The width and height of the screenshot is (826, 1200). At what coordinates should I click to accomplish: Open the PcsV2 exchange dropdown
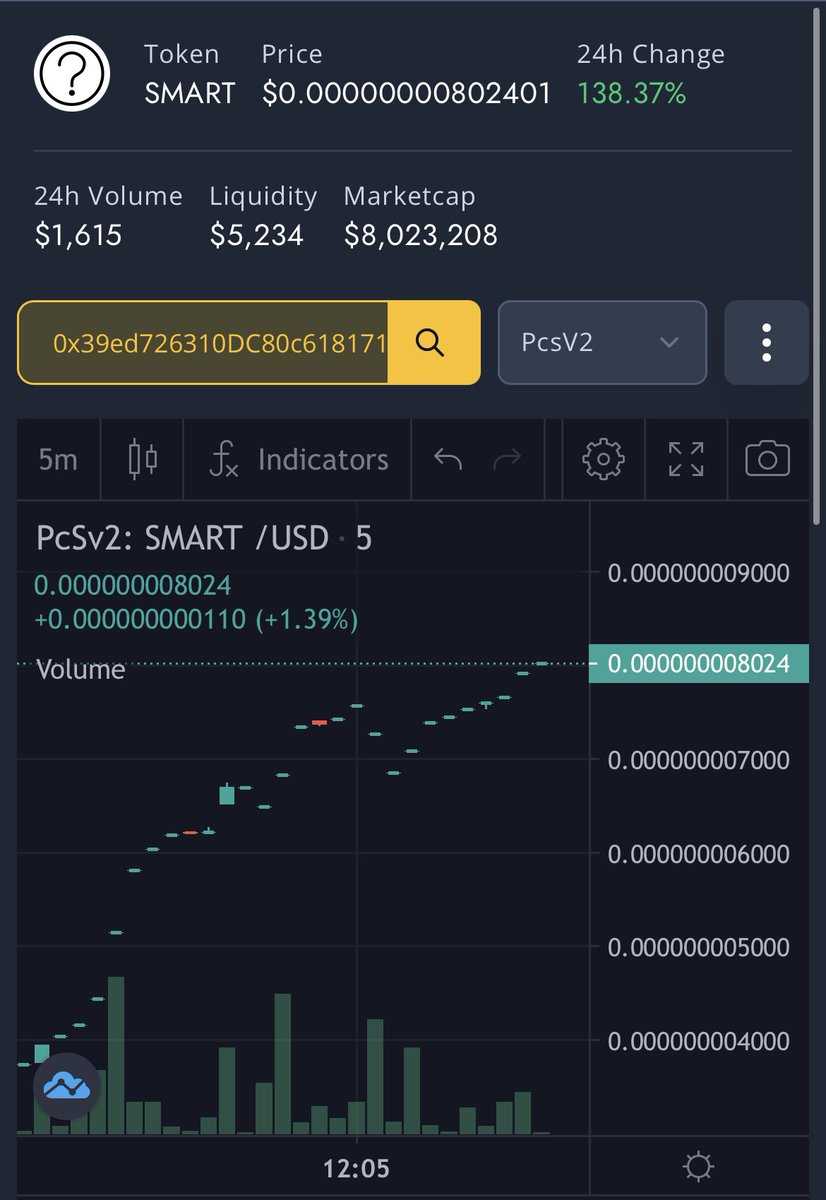coord(602,343)
